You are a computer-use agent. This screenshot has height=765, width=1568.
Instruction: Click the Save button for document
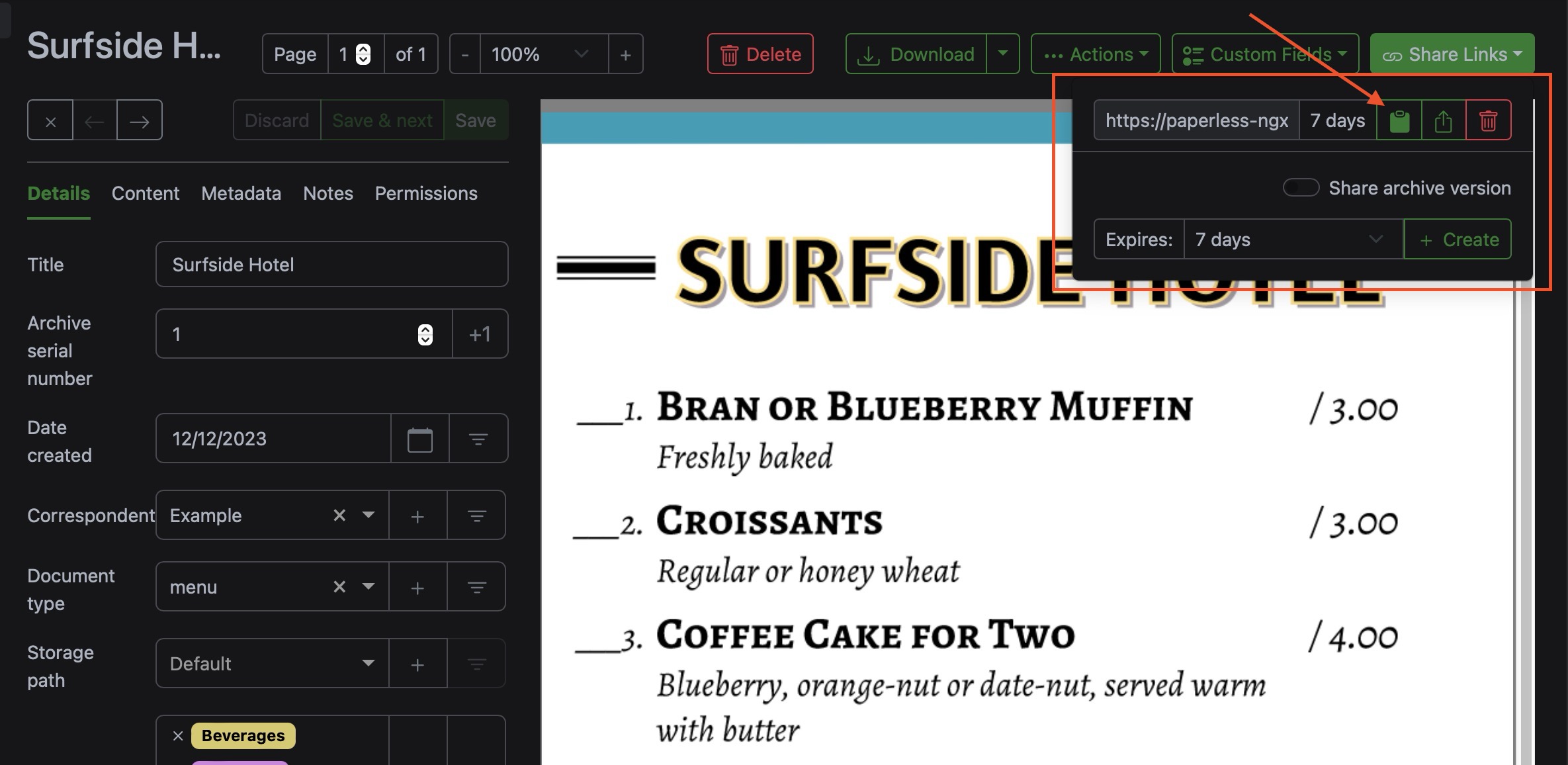(x=475, y=120)
